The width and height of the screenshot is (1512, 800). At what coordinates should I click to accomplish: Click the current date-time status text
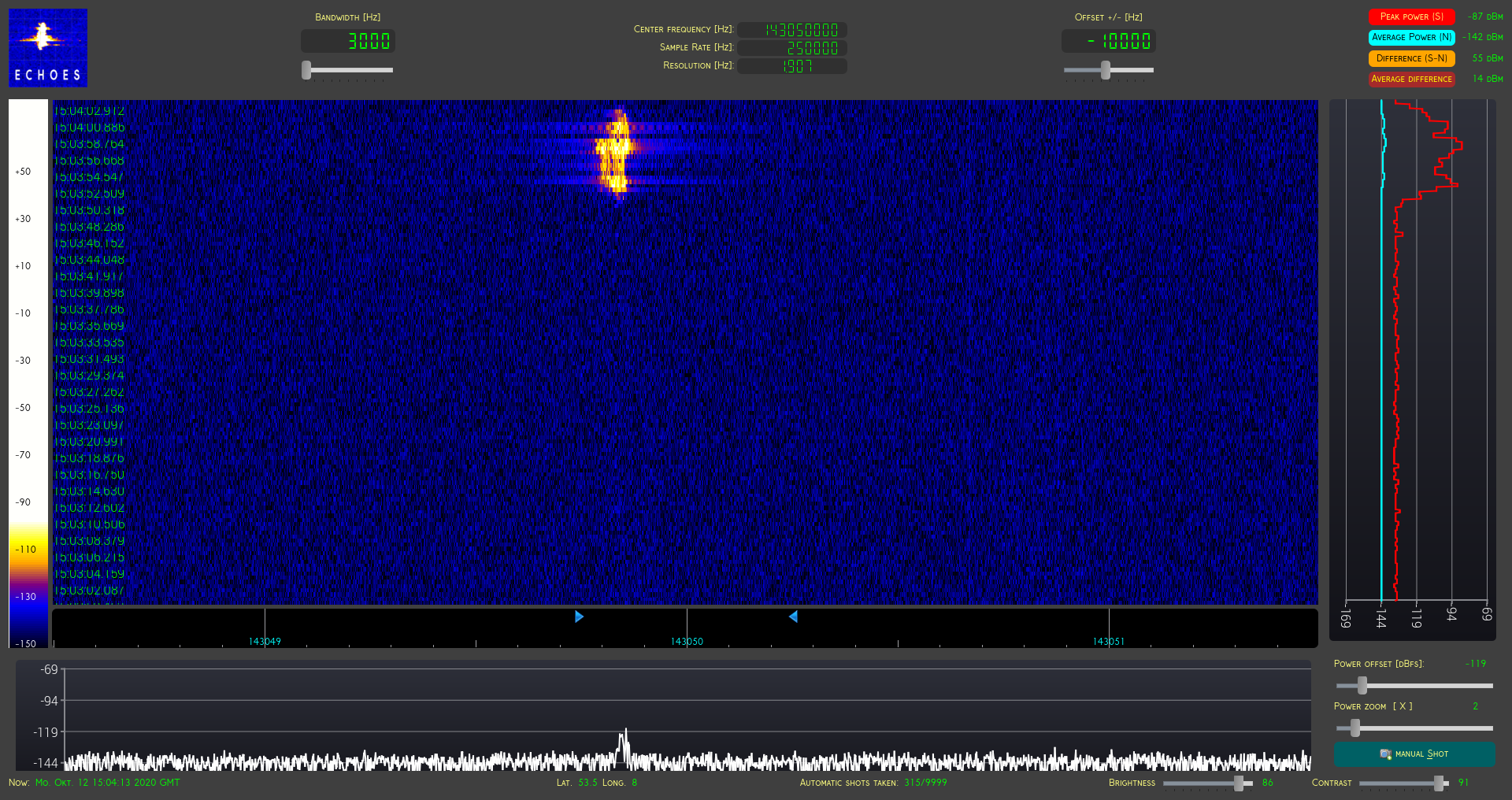[107, 783]
